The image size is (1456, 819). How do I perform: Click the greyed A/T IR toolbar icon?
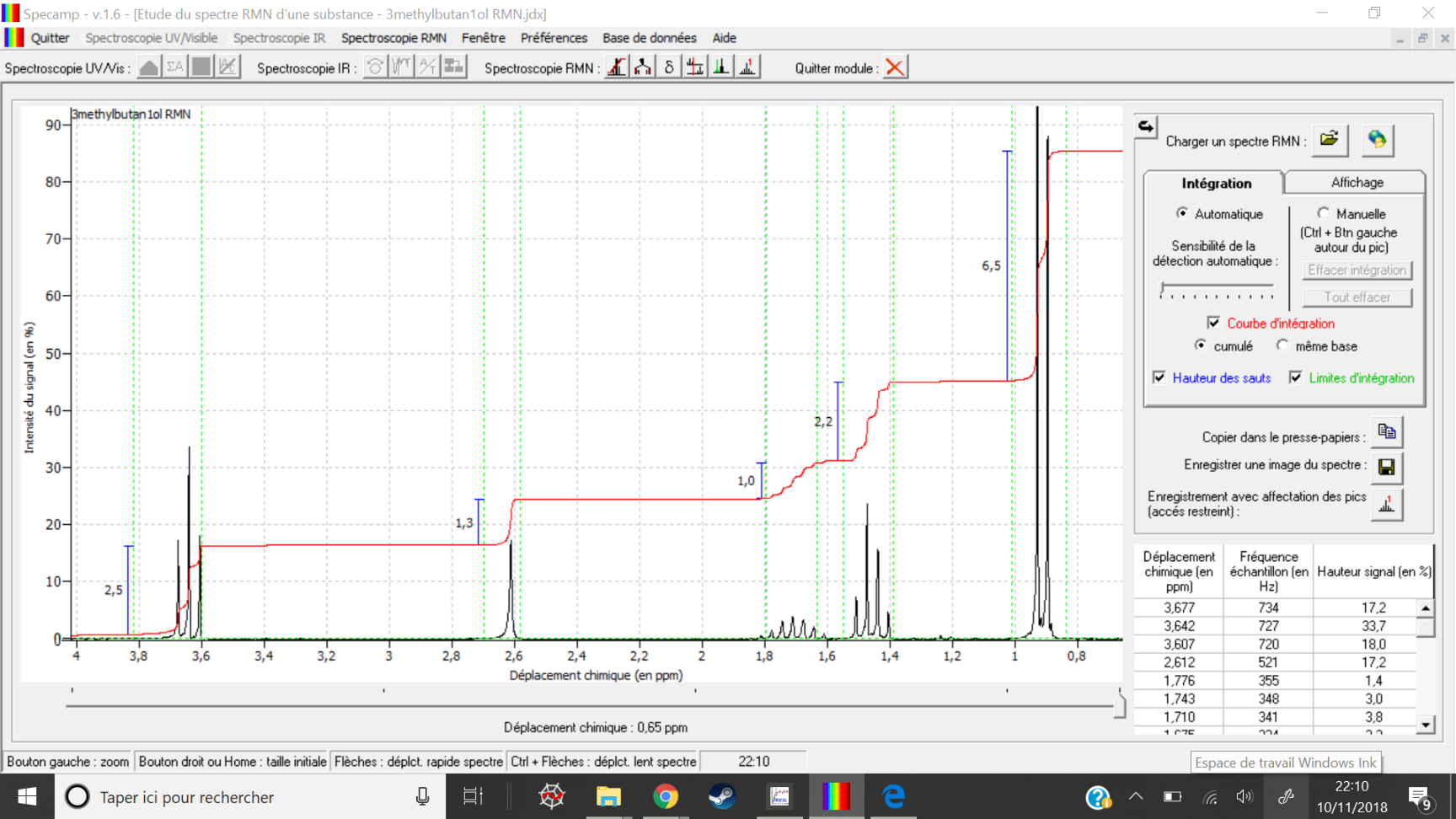tap(428, 67)
